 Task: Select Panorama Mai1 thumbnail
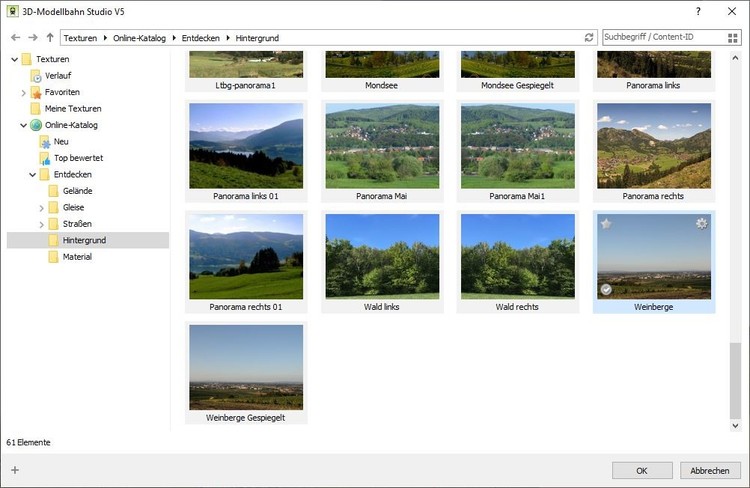(x=518, y=151)
